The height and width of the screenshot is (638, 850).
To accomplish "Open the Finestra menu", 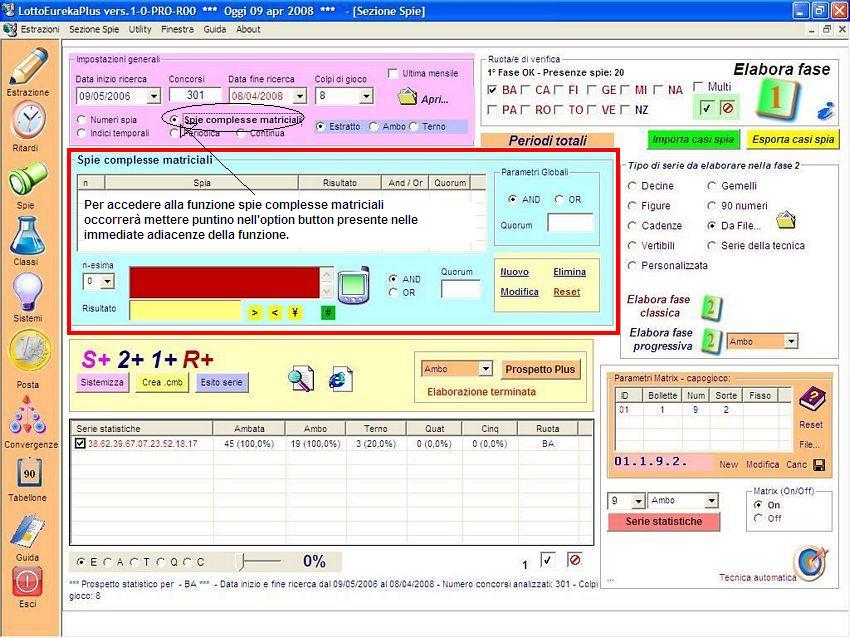I will (177, 29).
